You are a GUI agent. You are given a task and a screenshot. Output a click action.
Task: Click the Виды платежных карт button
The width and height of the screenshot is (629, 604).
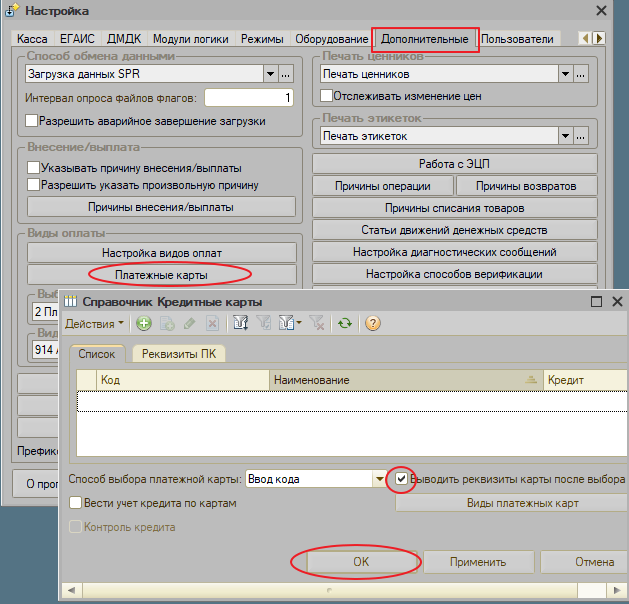point(510,503)
